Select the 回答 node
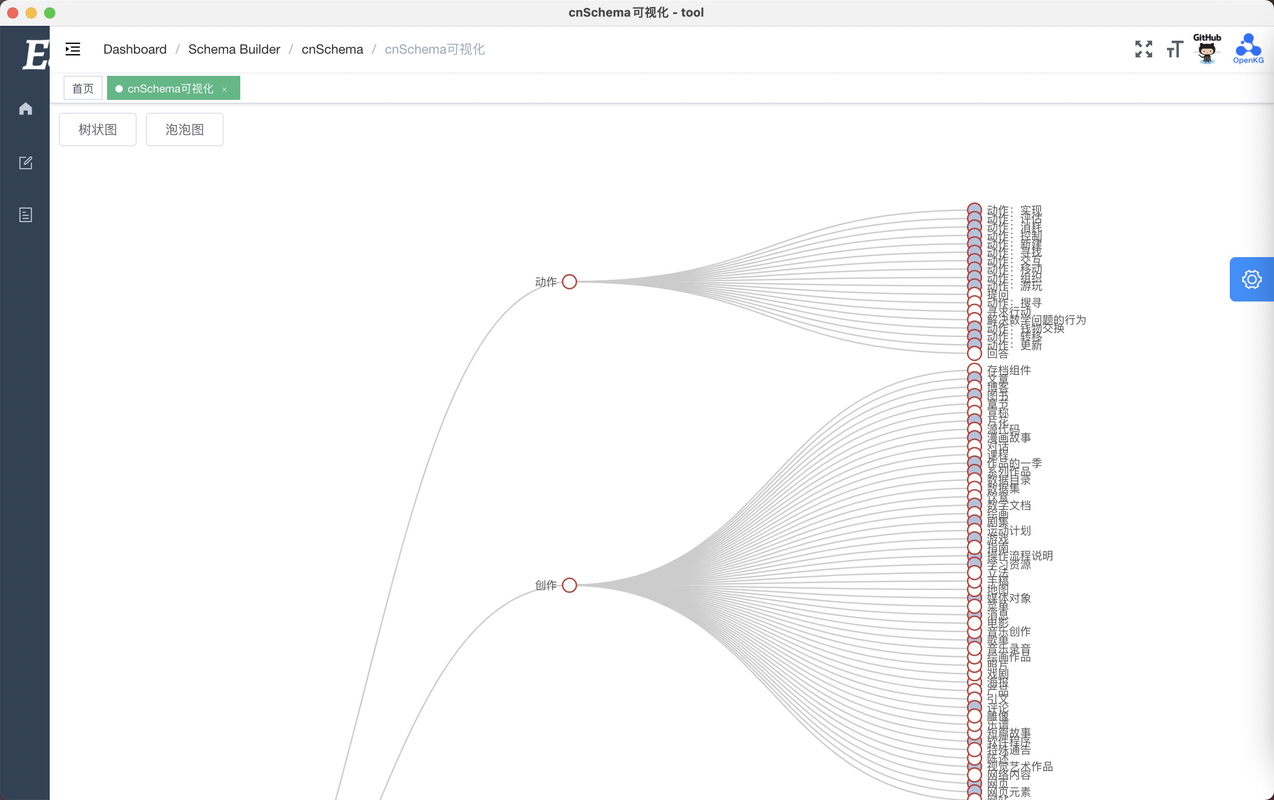 [x=974, y=353]
